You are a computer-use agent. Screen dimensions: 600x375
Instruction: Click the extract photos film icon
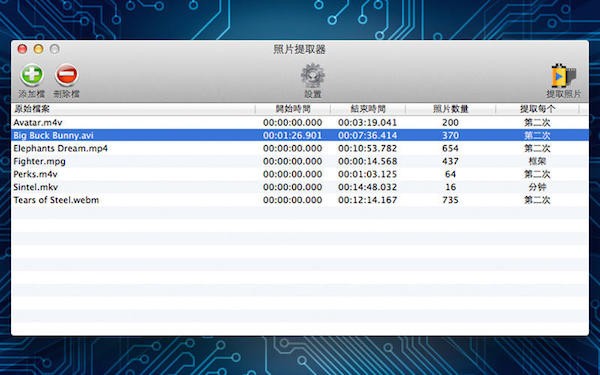click(x=563, y=76)
